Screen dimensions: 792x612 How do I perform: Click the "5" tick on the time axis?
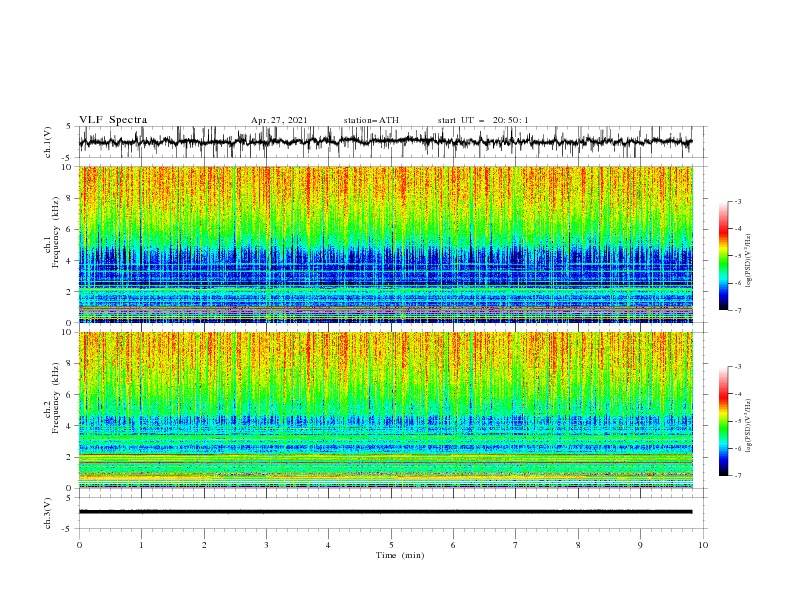(391, 545)
